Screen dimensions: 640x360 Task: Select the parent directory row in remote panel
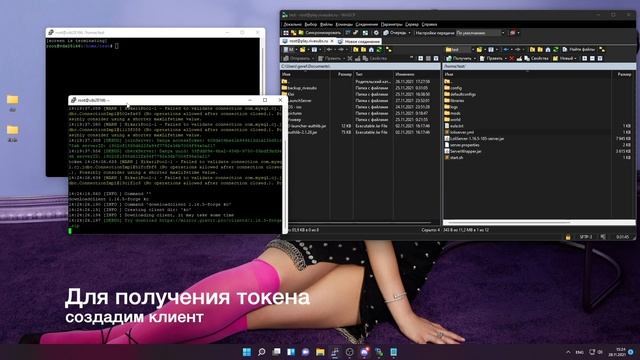tap(449, 82)
